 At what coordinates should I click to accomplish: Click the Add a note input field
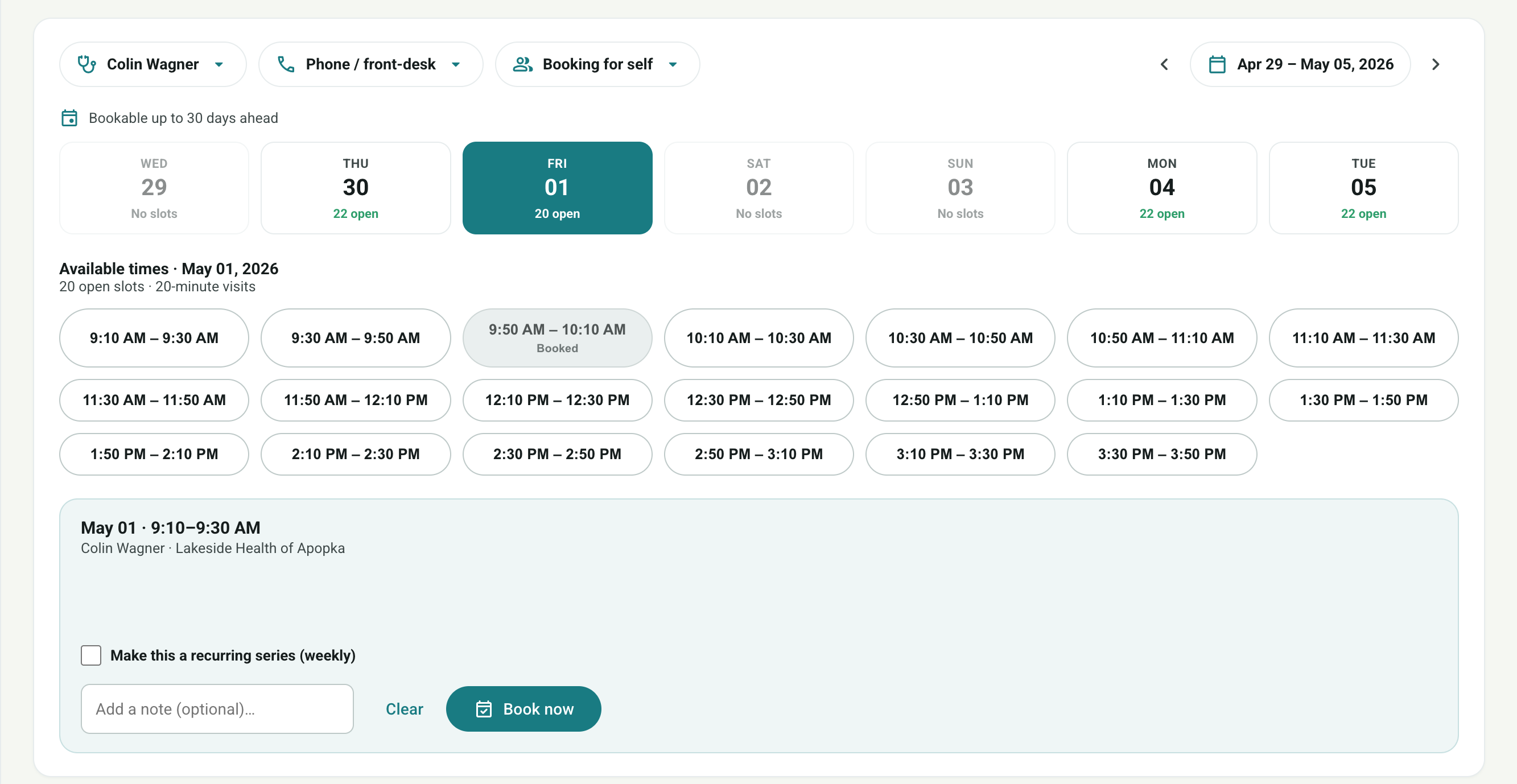(217, 708)
